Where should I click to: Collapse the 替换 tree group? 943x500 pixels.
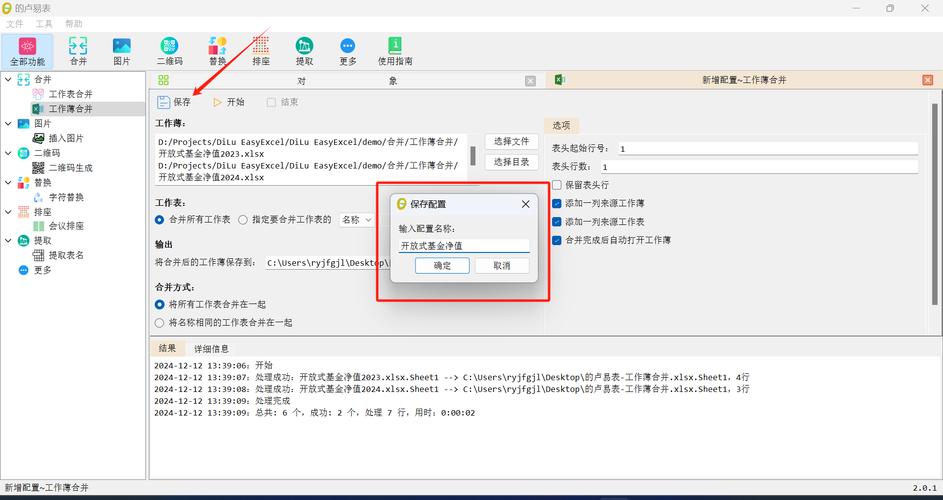click(x=8, y=182)
